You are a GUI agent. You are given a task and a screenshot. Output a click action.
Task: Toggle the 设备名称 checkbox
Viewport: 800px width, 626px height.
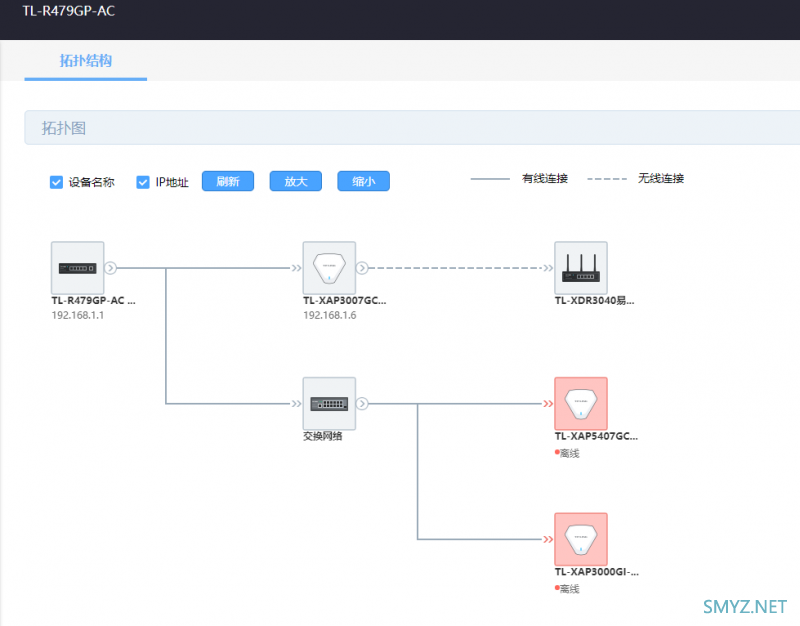(x=56, y=182)
